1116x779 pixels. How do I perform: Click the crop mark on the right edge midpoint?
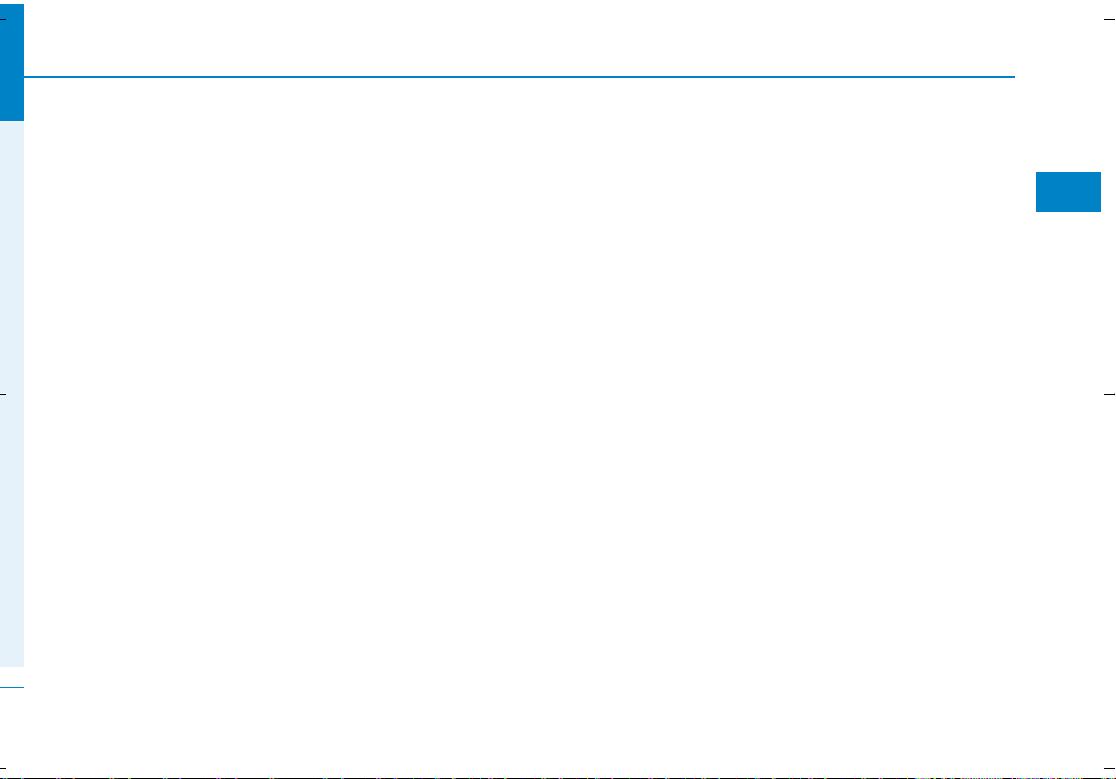(1110, 393)
